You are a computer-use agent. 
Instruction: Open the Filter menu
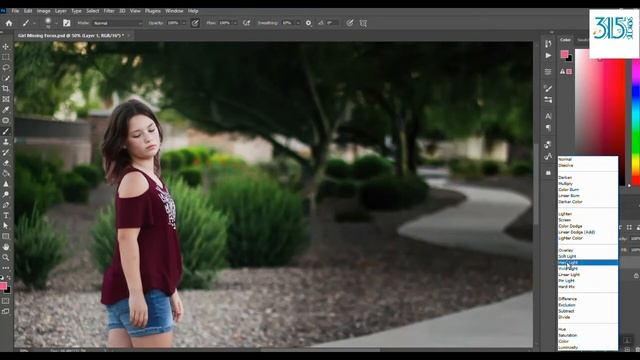109,11
